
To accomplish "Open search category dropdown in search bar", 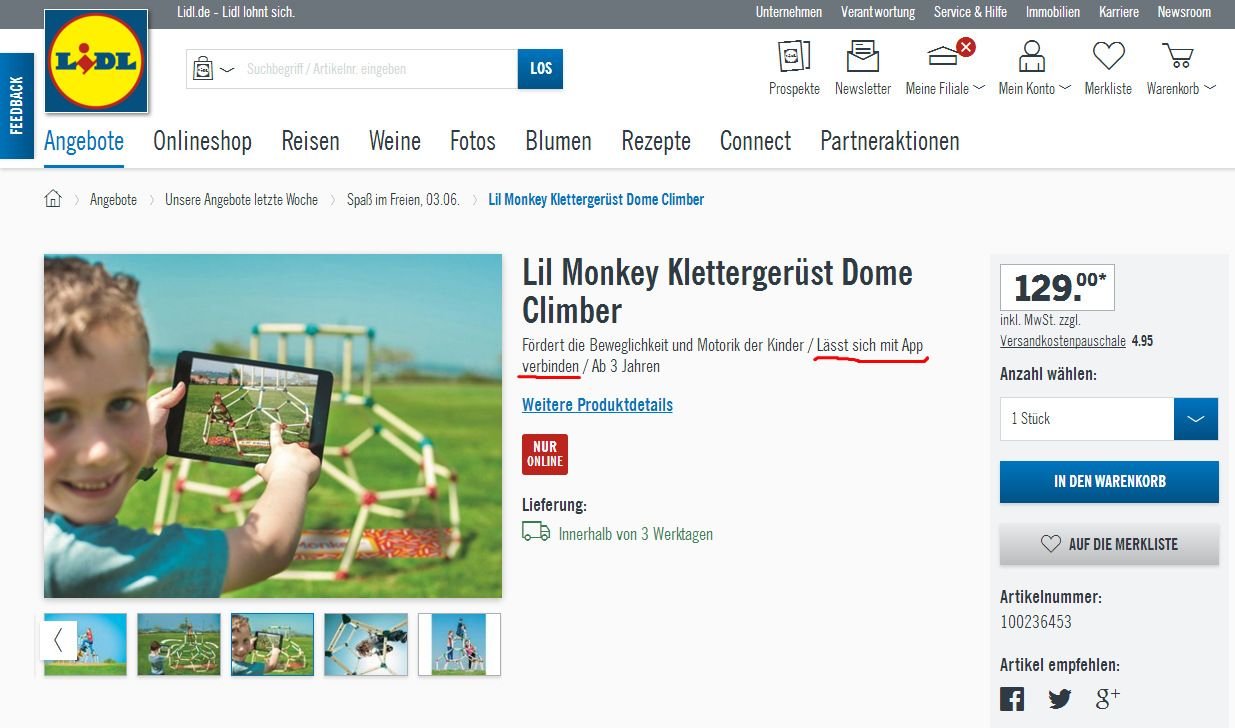I will (x=213, y=69).
